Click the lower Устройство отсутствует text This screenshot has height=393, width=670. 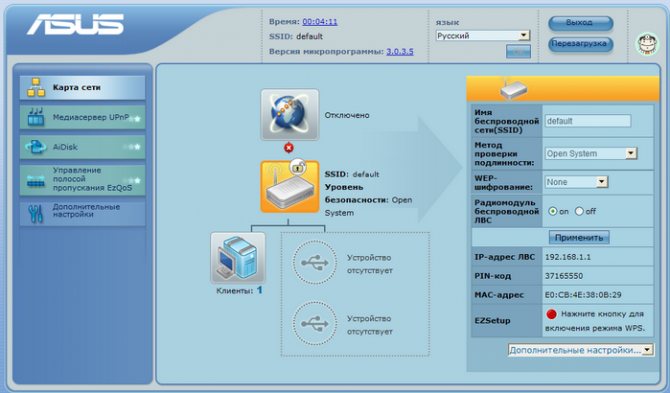(370, 325)
